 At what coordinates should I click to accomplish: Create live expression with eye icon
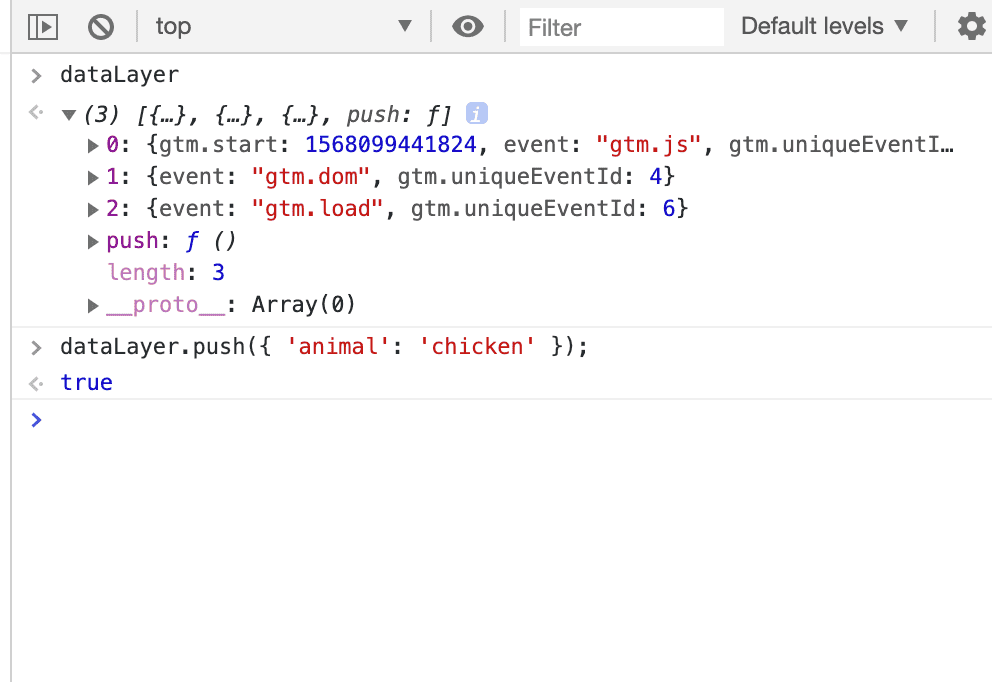tap(467, 27)
